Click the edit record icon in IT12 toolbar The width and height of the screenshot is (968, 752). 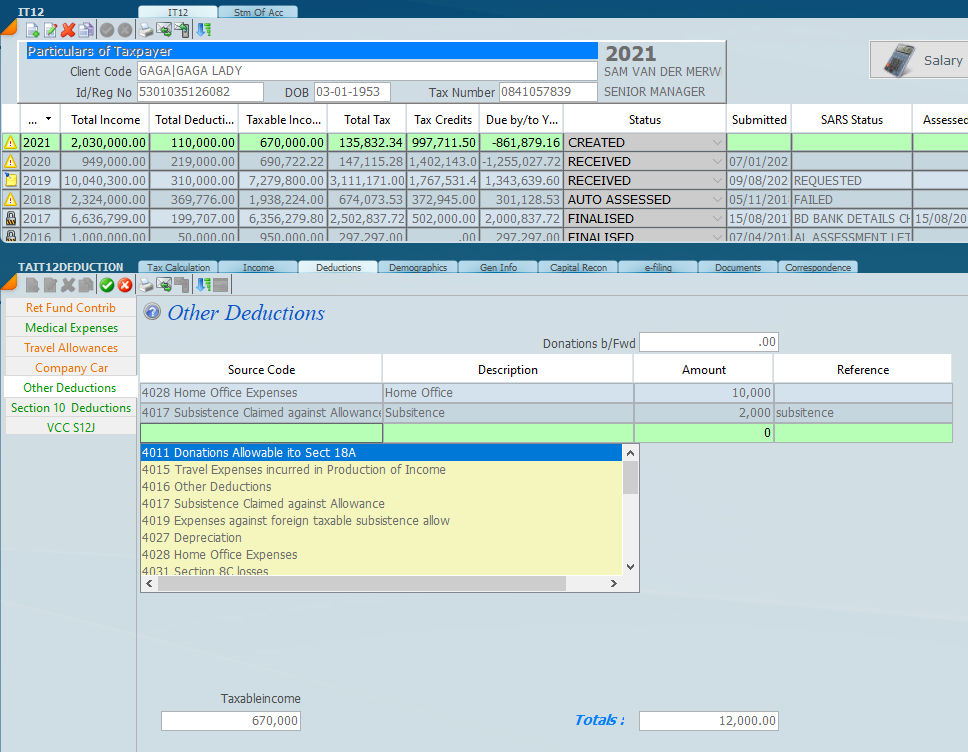click(50, 30)
